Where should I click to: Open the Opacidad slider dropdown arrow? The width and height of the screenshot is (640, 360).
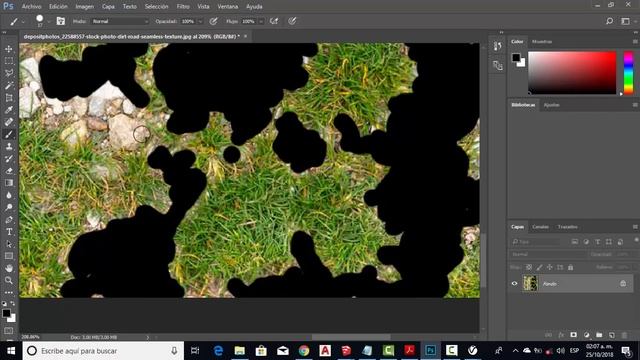point(200,21)
